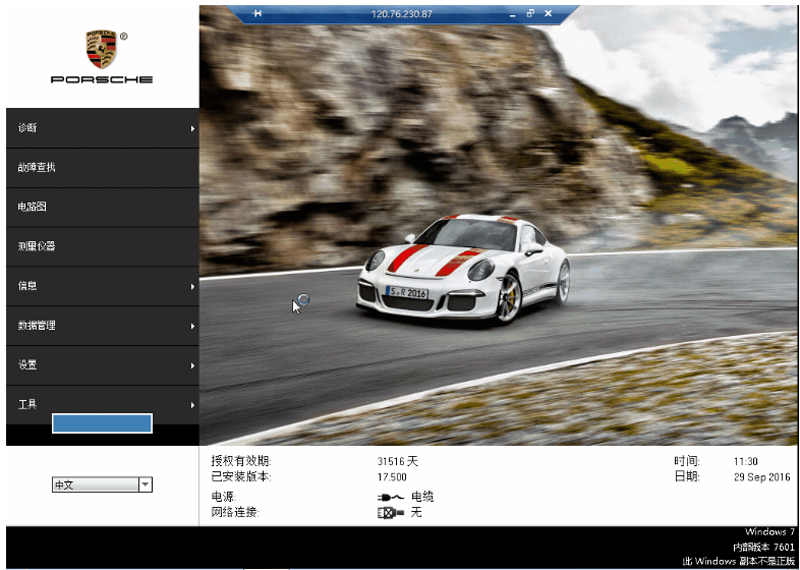Viewport: 800px width, 570px height.
Task: Open the 工具 (Tools) menu
Action: tap(103, 405)
